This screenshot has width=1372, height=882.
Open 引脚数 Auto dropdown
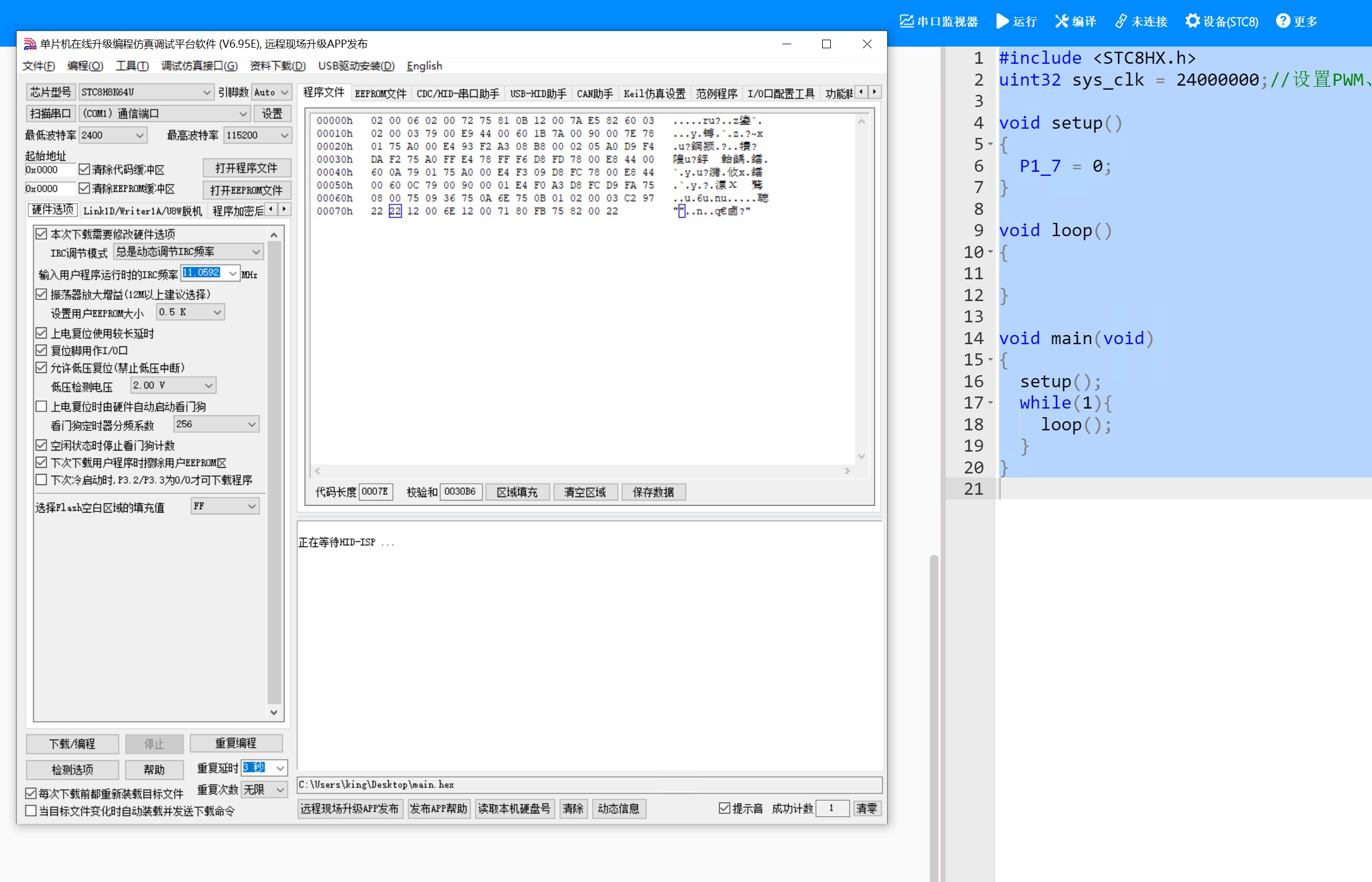coord(272,92)
